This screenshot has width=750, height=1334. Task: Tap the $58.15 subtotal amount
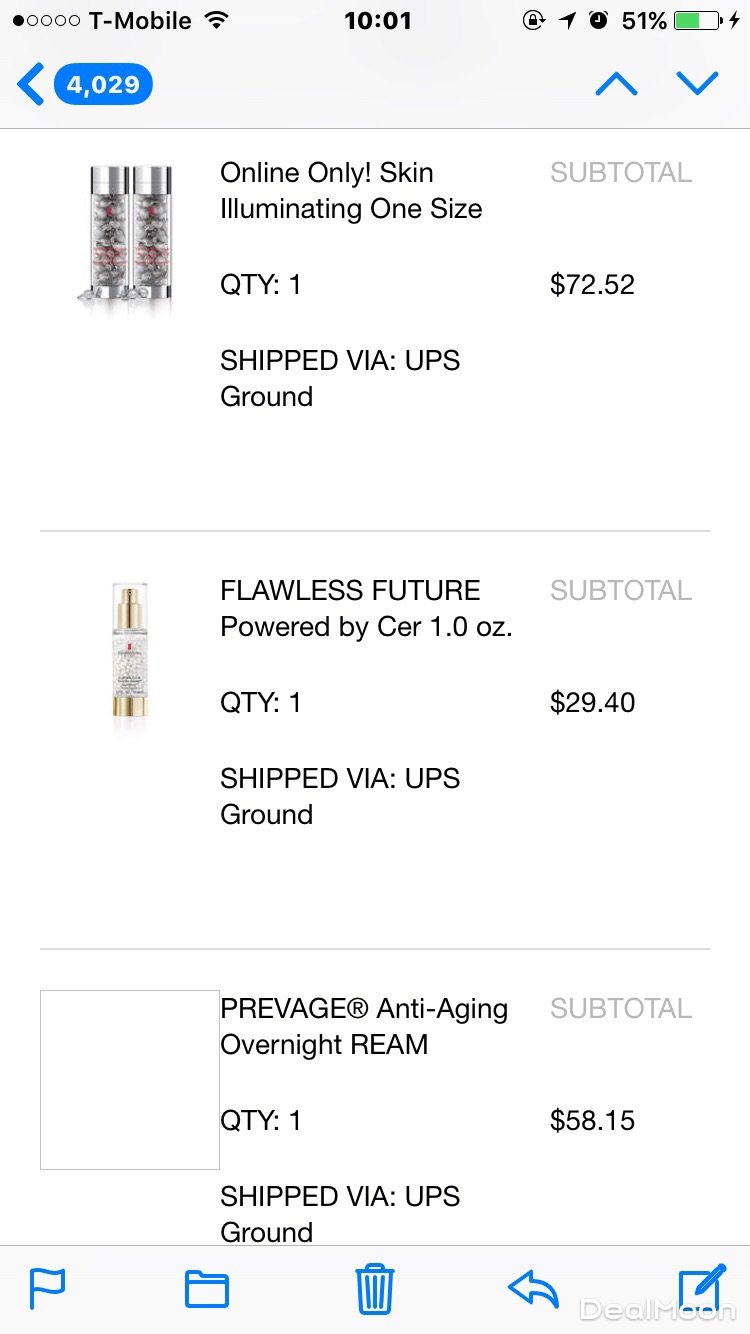592,1121
